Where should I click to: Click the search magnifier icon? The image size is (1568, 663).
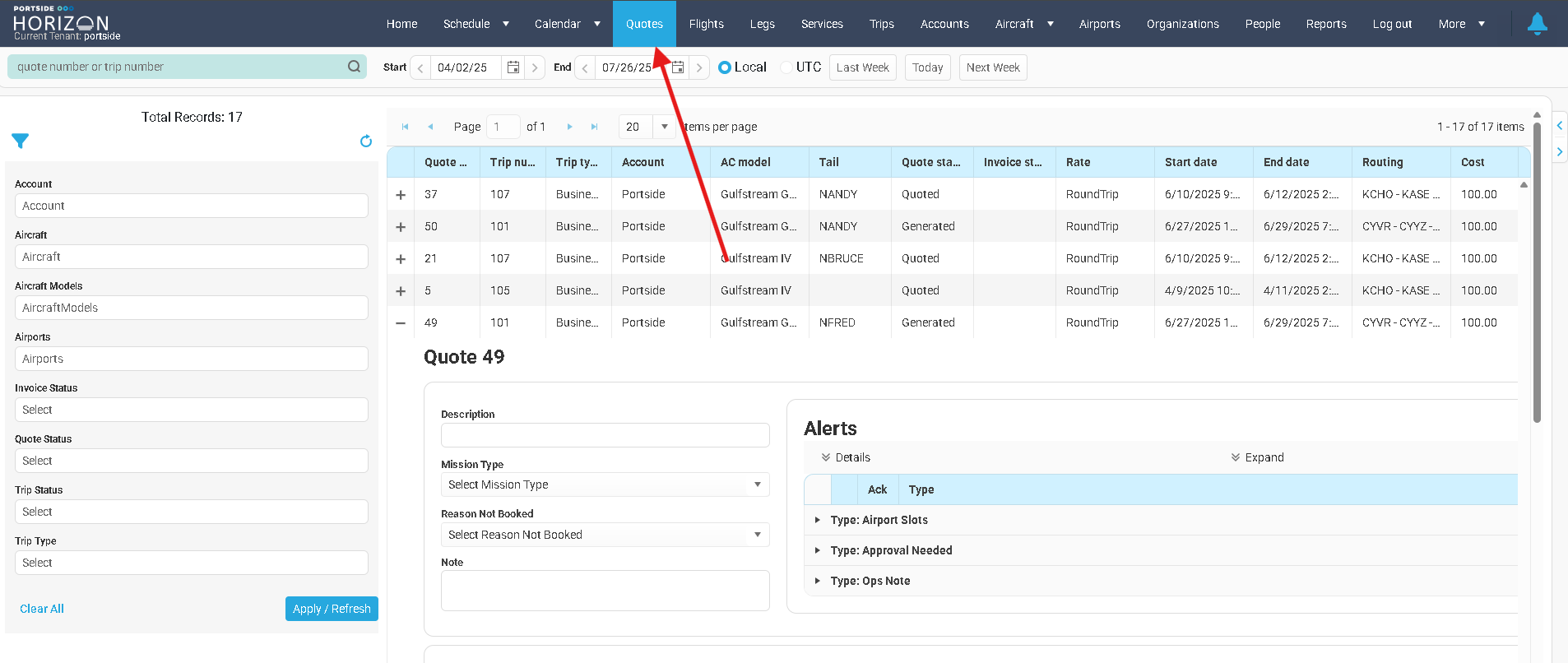pos(354,67)
